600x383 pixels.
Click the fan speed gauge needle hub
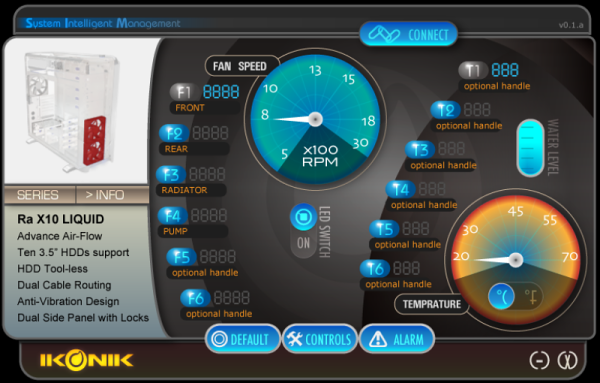pos(315,119)
